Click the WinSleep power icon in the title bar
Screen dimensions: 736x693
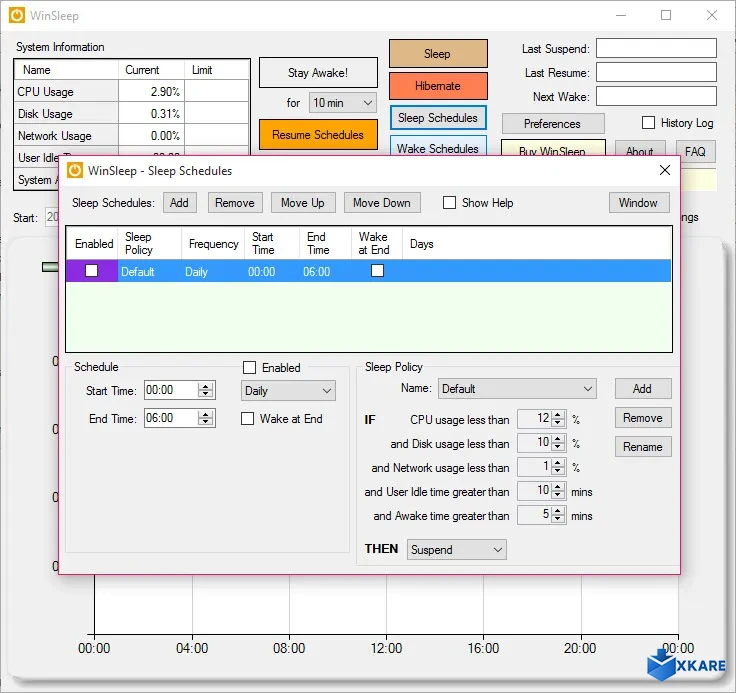tap(17, 15)
